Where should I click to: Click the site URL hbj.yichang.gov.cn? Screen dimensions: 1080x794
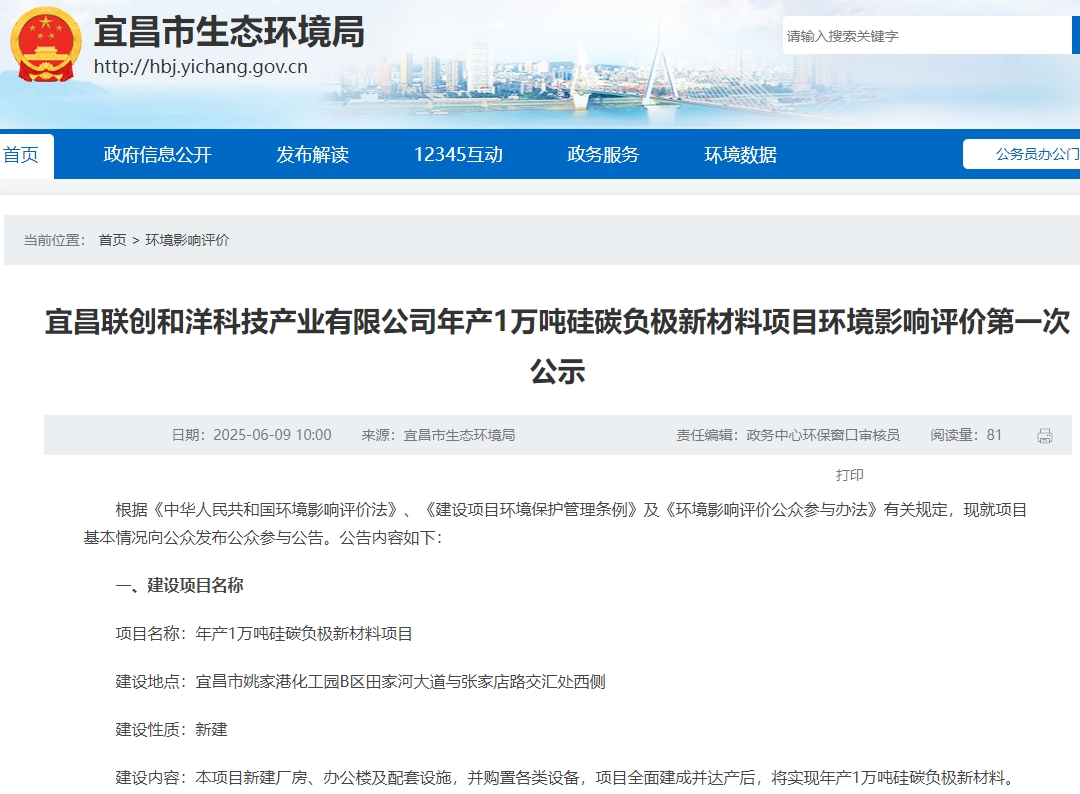pos(201,68)
